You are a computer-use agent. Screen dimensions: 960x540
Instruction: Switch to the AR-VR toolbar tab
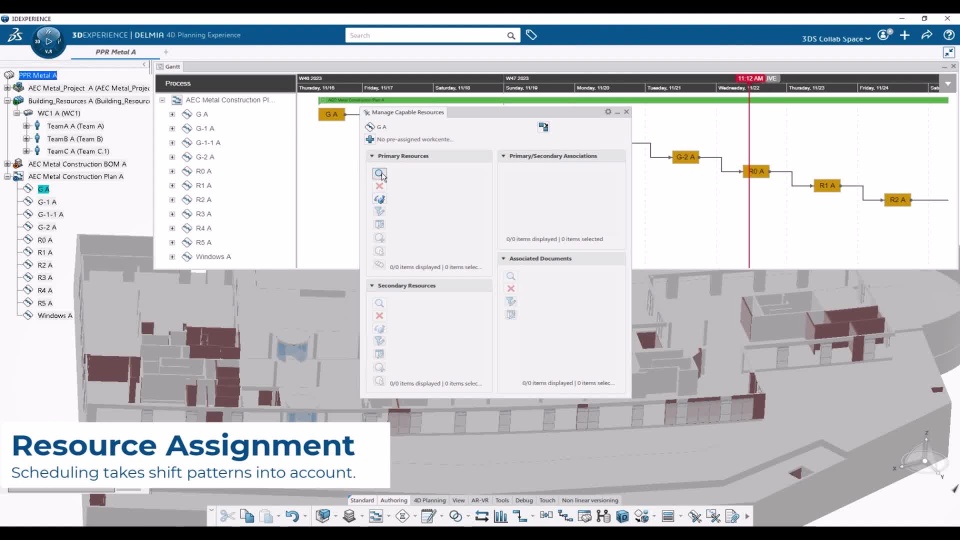tap(479, 500)
